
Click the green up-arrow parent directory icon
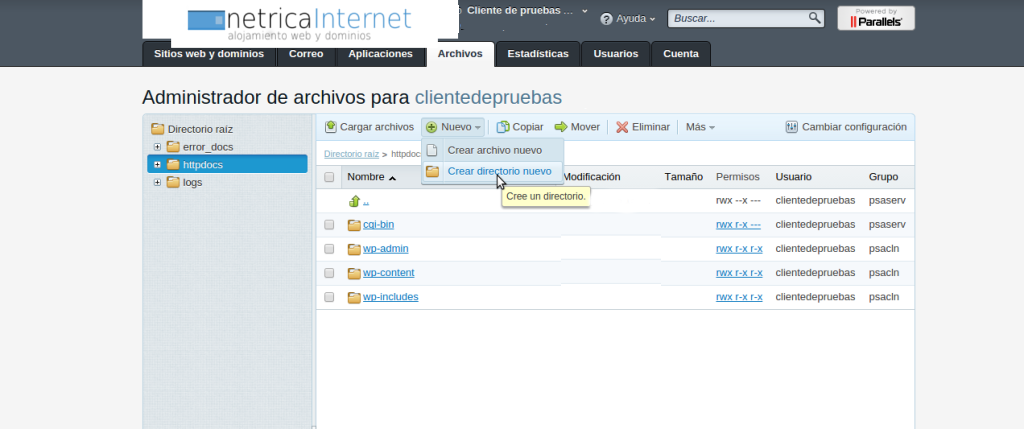pyautogui.click(x=354, y=201)
